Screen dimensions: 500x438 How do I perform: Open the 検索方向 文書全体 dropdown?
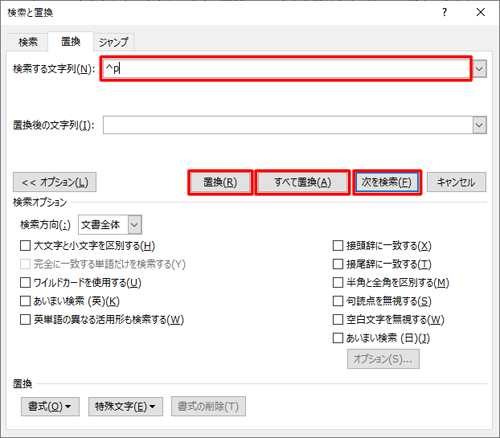[x=110, y=225]
